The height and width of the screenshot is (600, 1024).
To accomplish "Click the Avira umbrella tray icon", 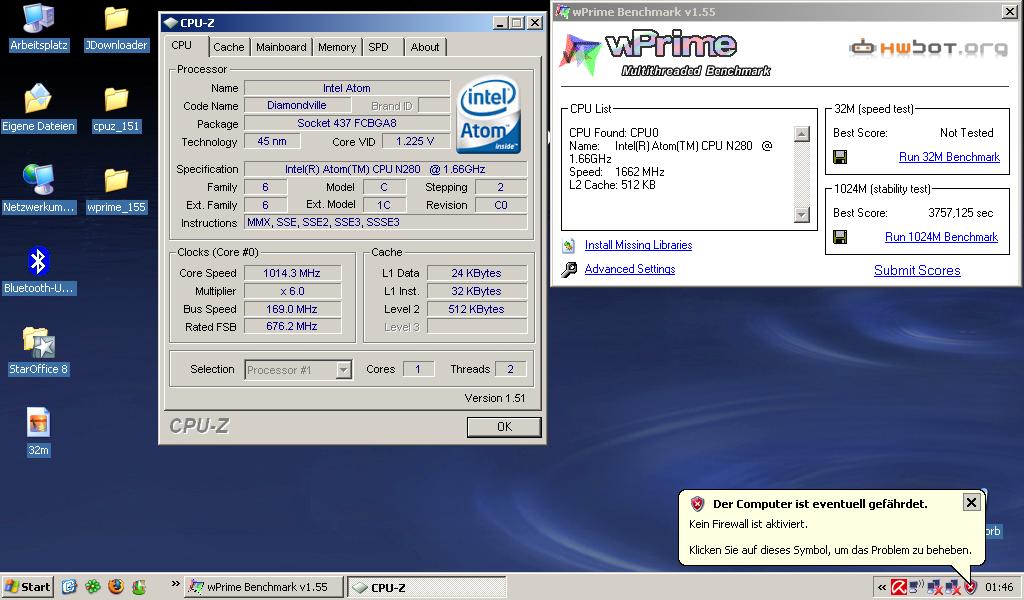I will pos(899,587).
